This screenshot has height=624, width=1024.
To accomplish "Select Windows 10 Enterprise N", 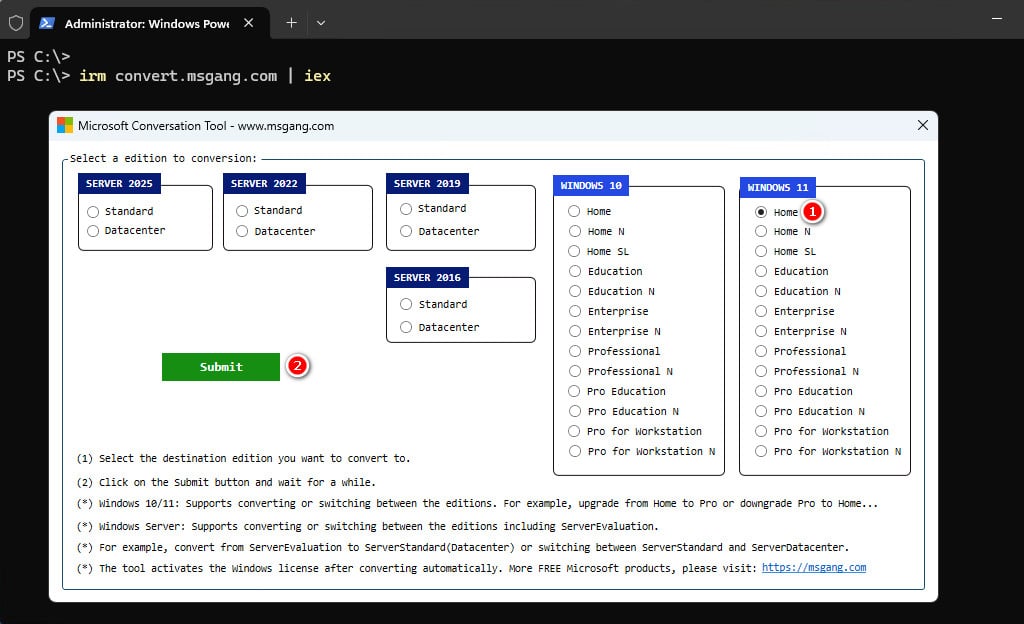I will [x=615, y=332].
